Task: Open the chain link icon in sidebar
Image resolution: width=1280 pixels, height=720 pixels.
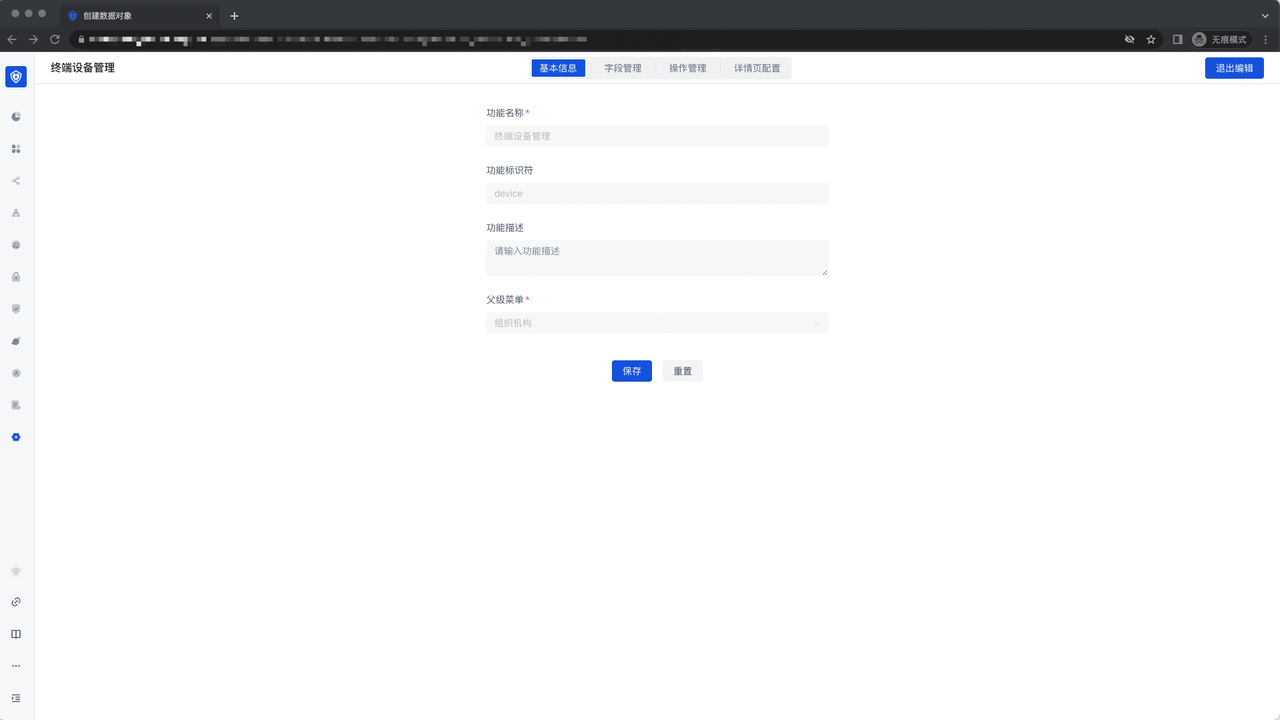Action: 16,602
